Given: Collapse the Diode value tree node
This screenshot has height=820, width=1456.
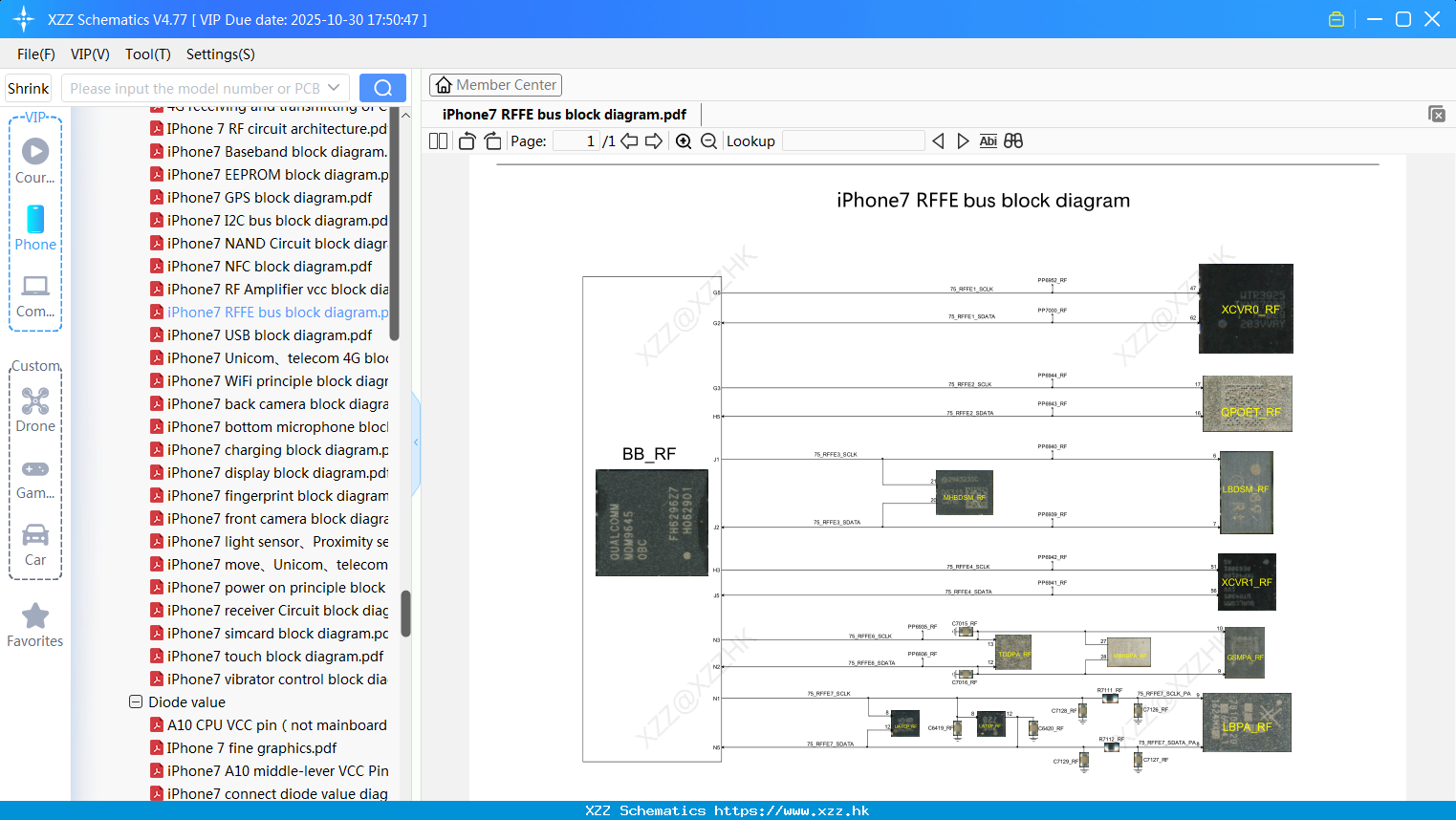Looking at the screenshot, I should point(136,701).
